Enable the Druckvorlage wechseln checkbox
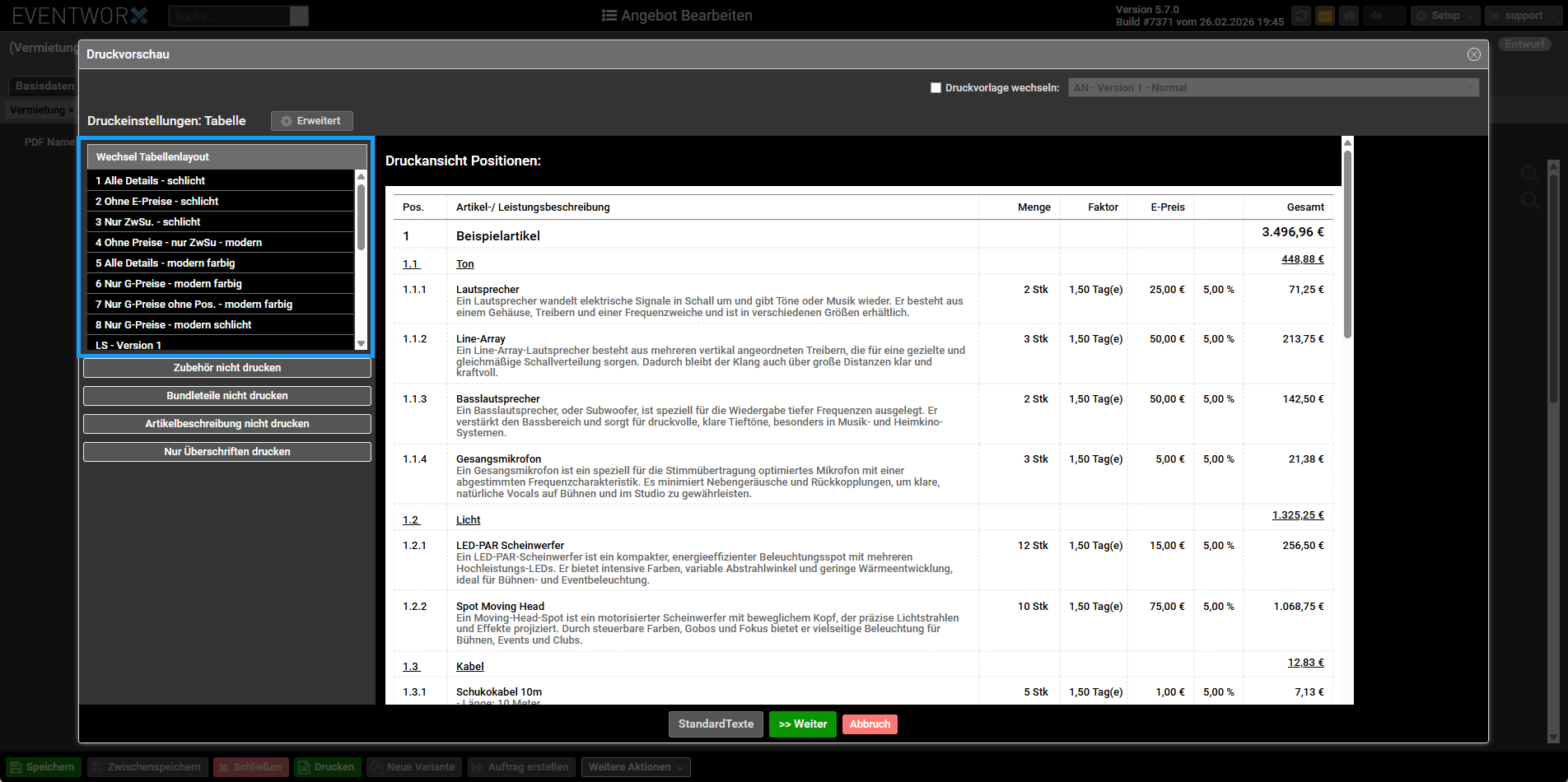The image size is (1568, 782). [x=936, y=88]
